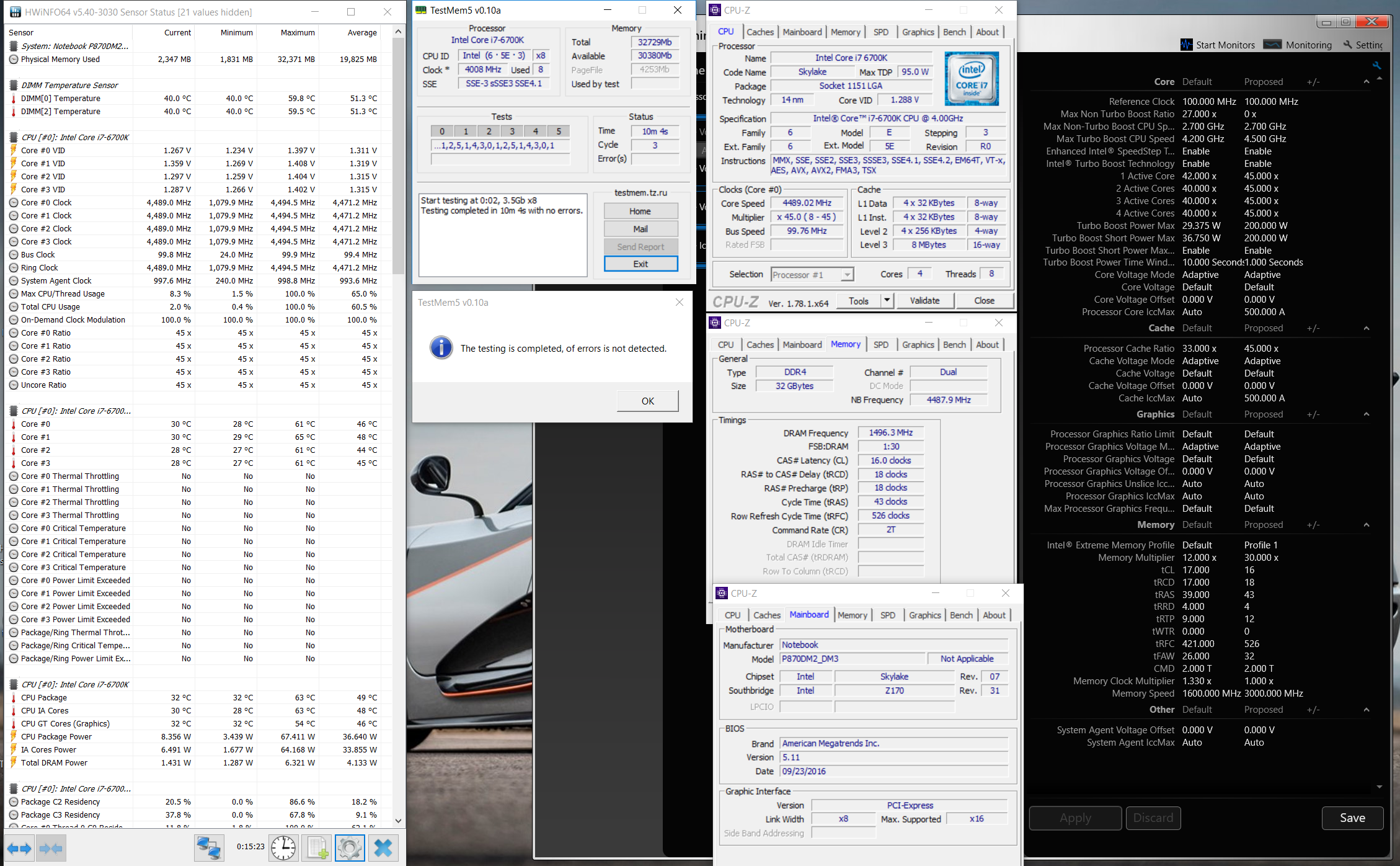Click the Mail button in TestMem5
This screenshot has width=1400, height=866.
[x=640, y=228]
